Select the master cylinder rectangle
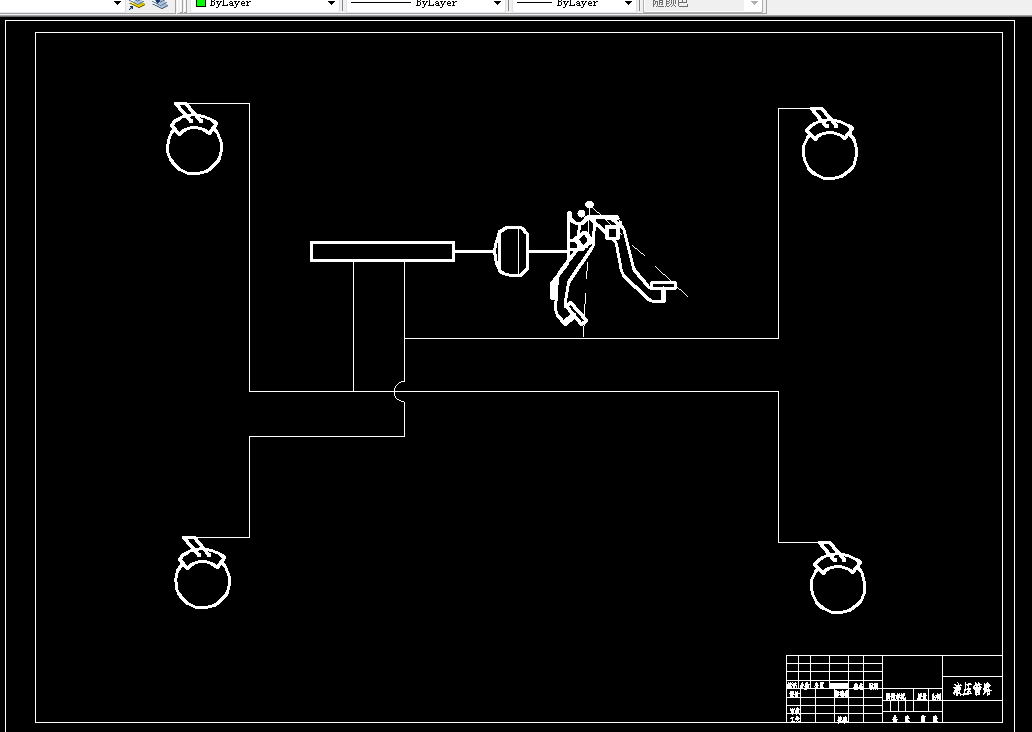 (x=382, y=251)
